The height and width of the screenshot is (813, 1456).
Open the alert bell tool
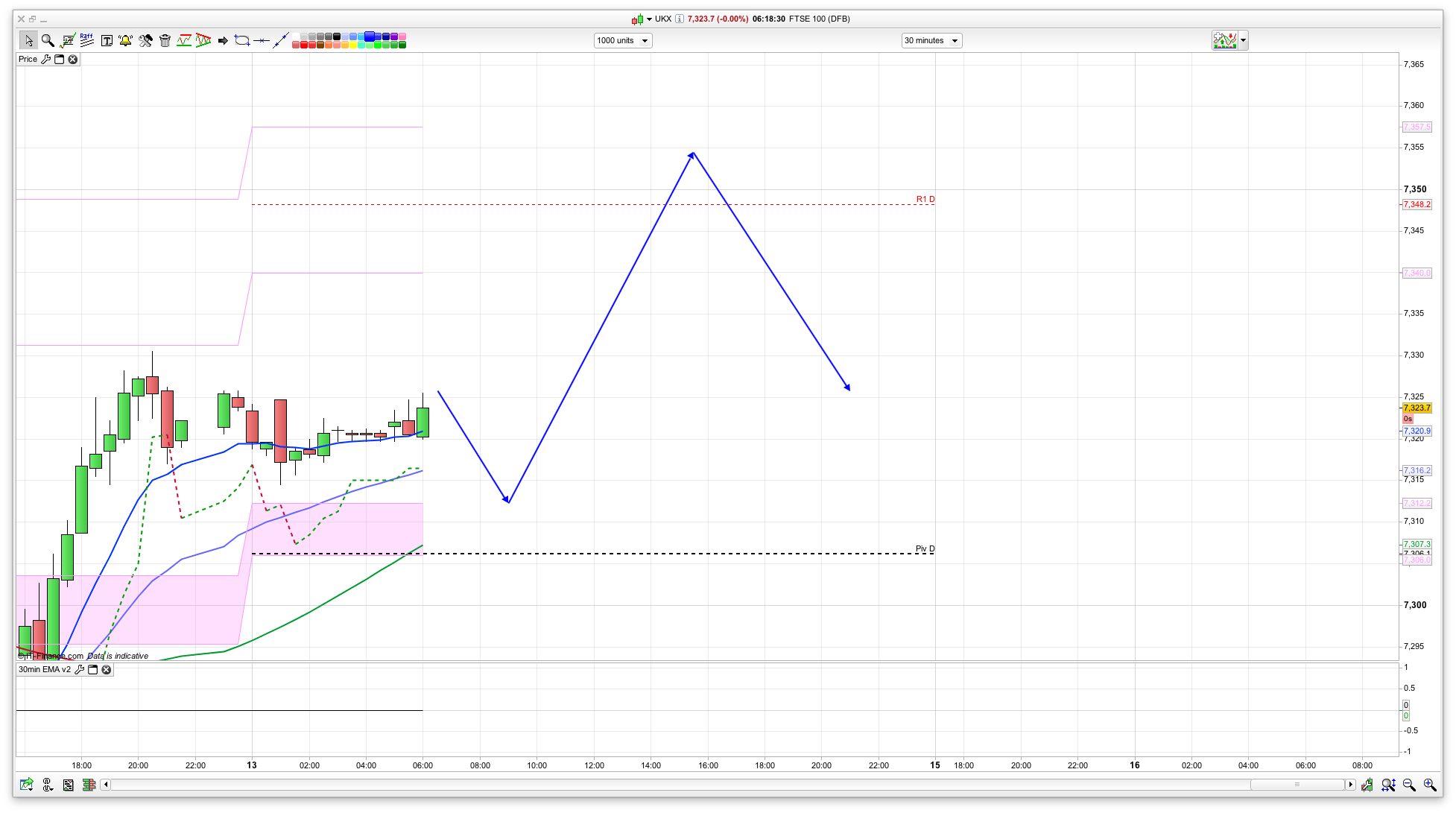[125, 40]
